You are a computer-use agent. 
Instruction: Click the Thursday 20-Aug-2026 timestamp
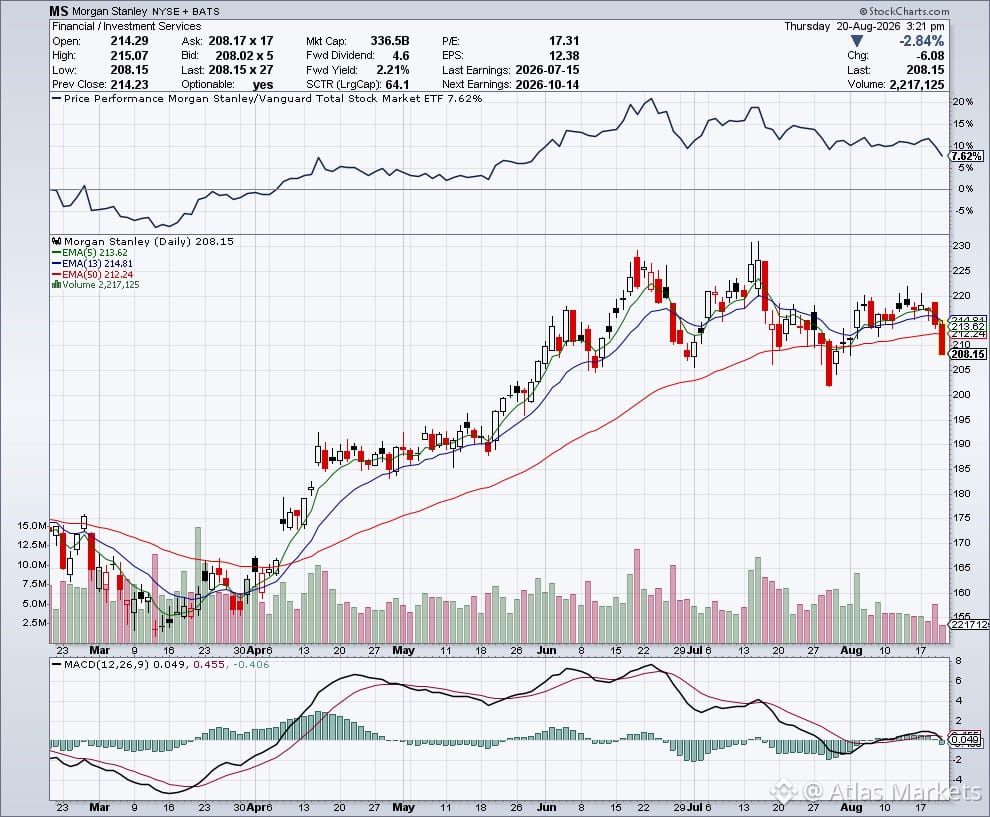click(864, 26)
